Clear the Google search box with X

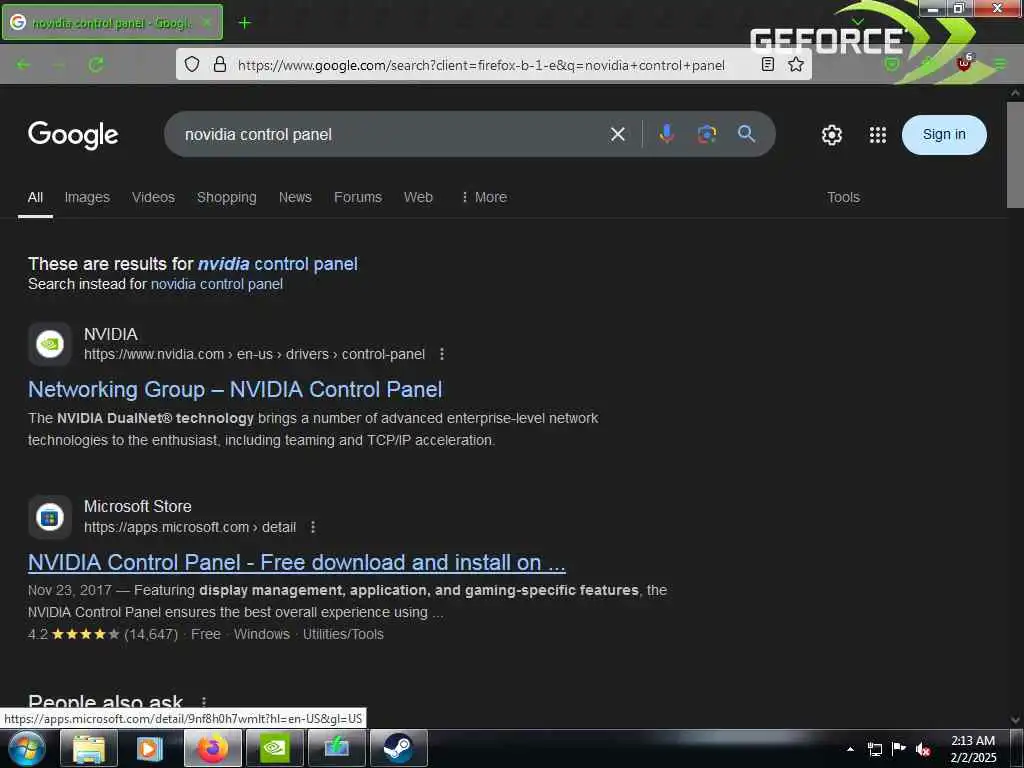(617, 135)
